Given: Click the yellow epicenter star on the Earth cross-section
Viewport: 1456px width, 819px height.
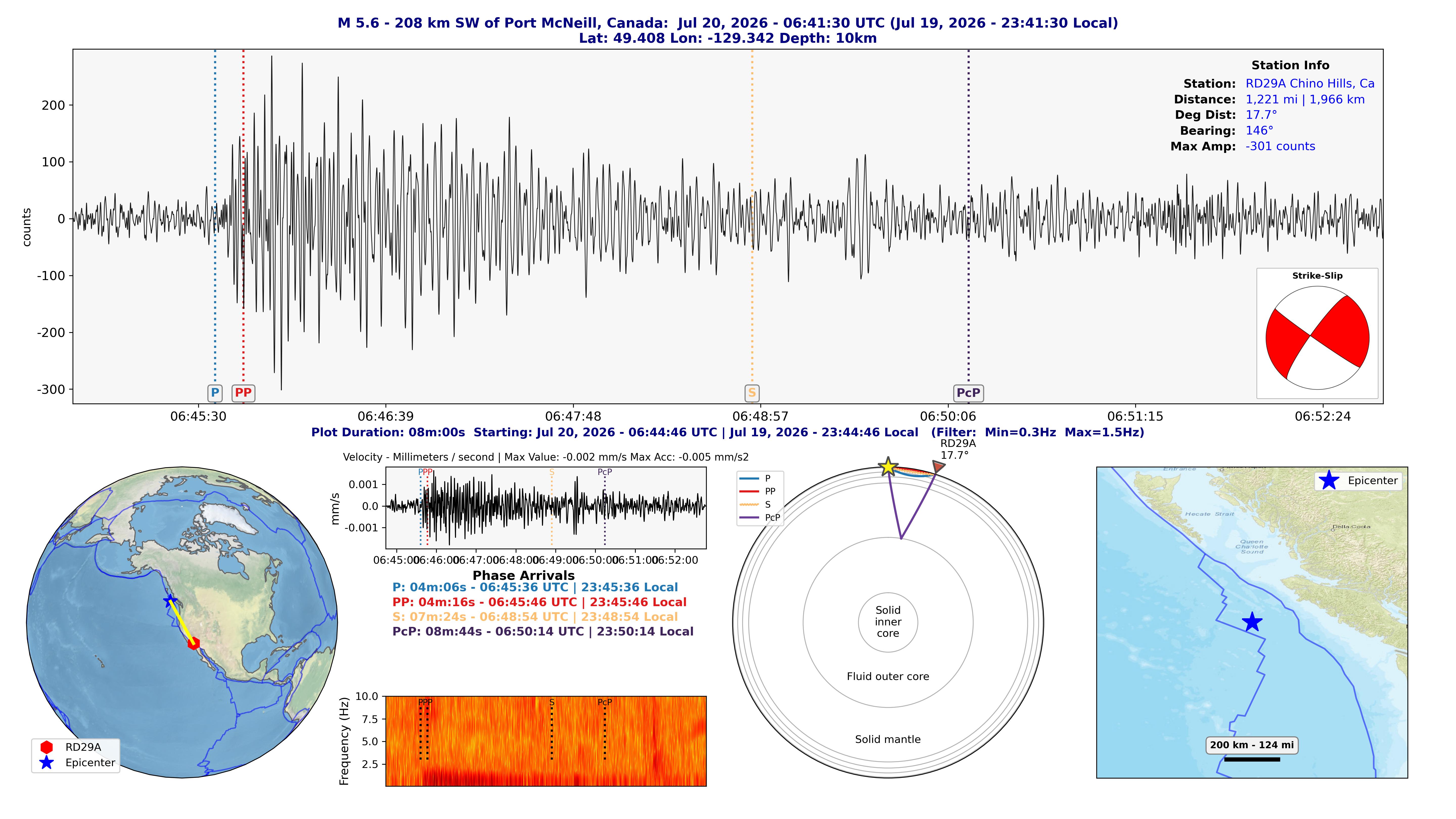Looking at the screenshot, I should [888, 467].
